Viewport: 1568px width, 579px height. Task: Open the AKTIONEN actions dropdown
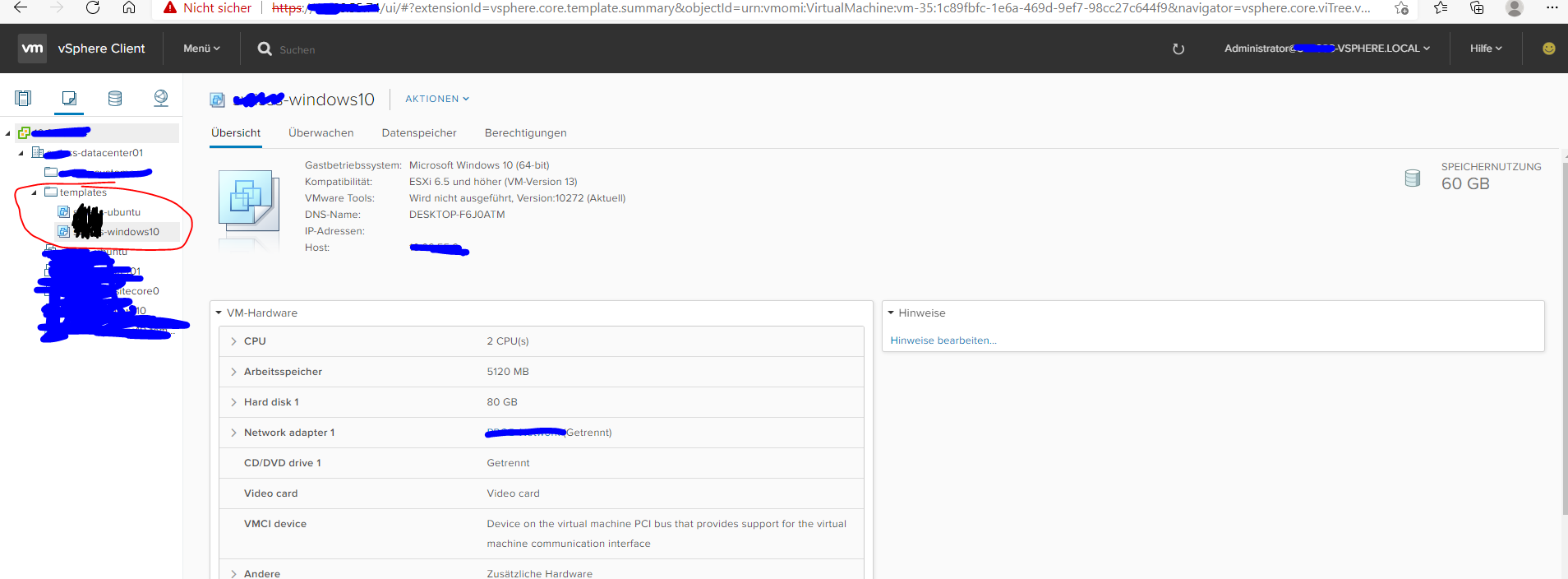(x=437, y=99)
